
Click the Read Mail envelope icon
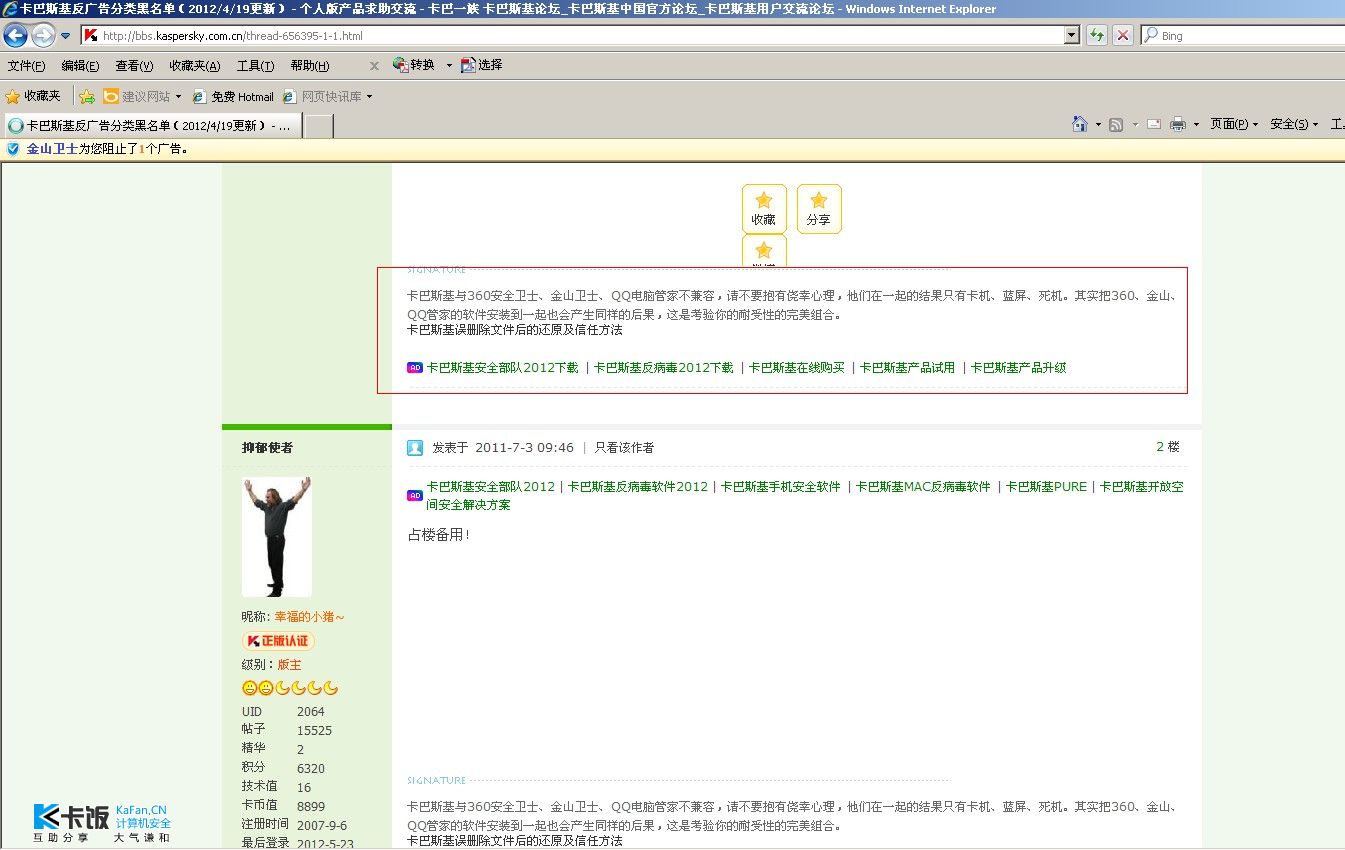(1153, 124)
